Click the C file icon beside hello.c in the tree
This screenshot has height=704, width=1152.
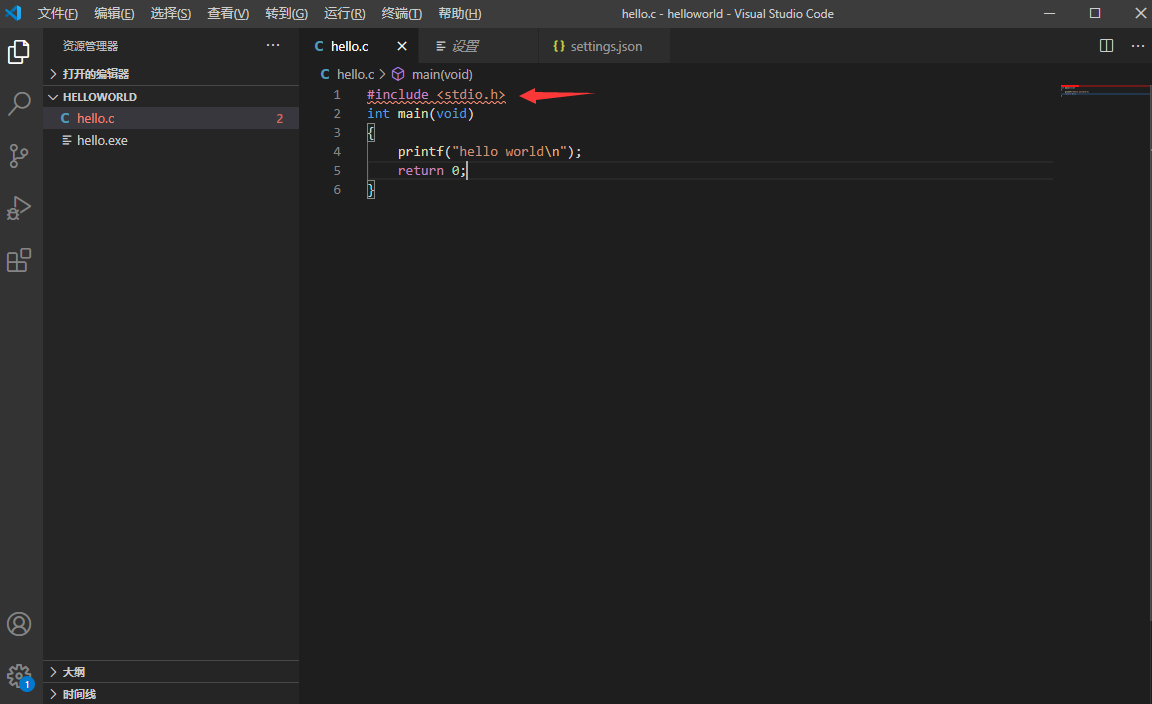65,118
